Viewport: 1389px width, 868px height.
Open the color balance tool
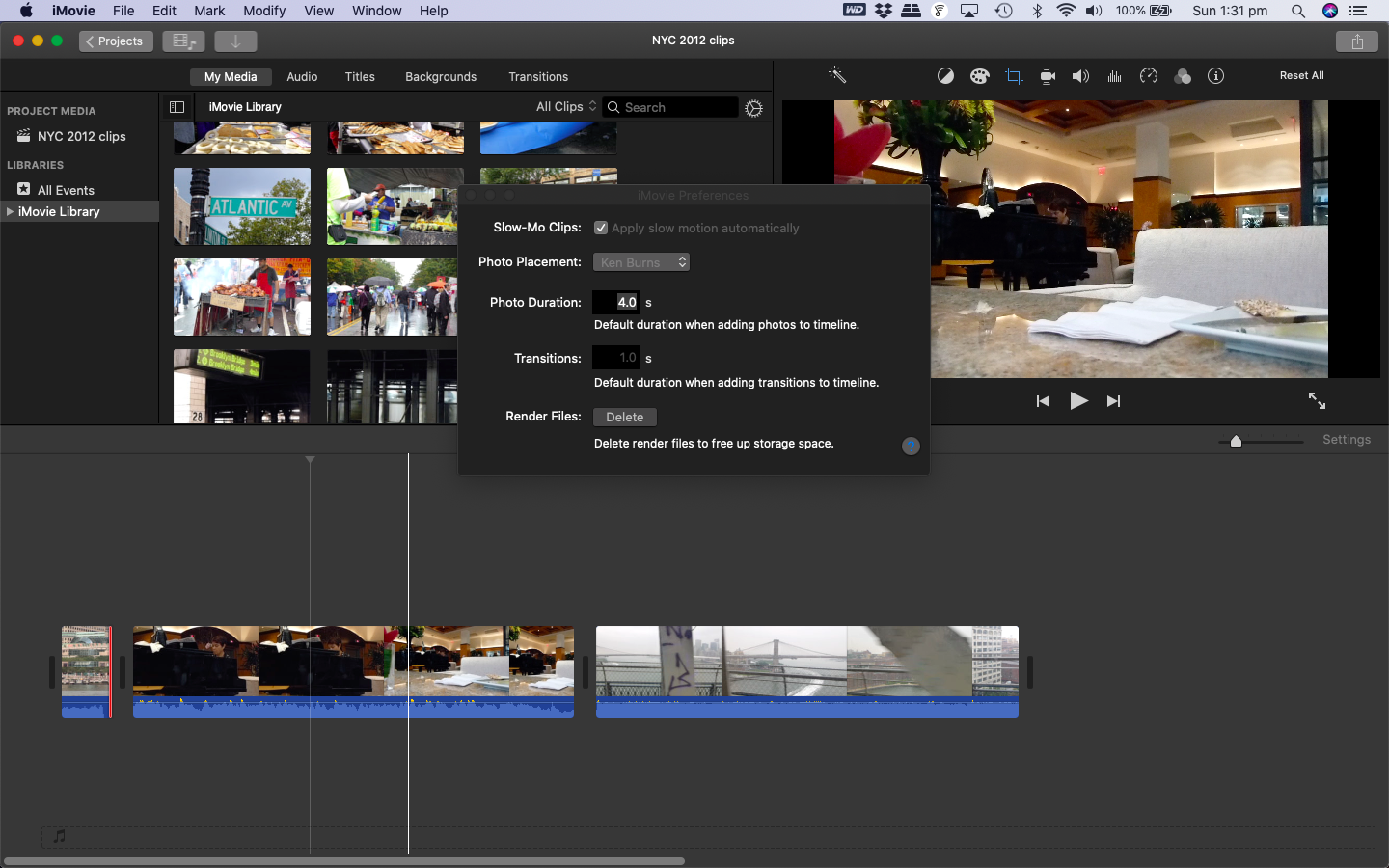pos(945,76)
